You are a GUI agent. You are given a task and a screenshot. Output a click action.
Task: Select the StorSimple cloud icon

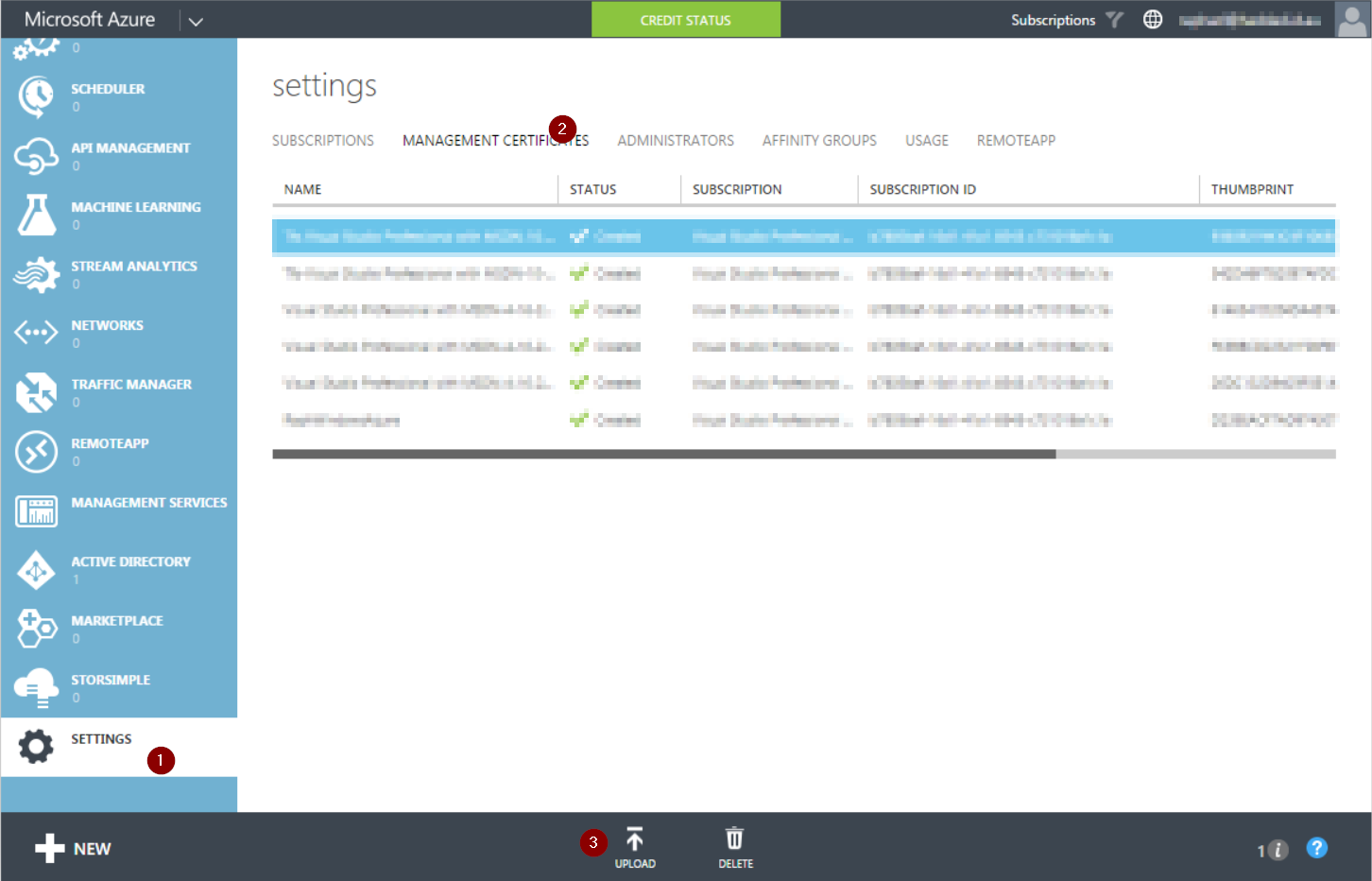pos(36,688)
